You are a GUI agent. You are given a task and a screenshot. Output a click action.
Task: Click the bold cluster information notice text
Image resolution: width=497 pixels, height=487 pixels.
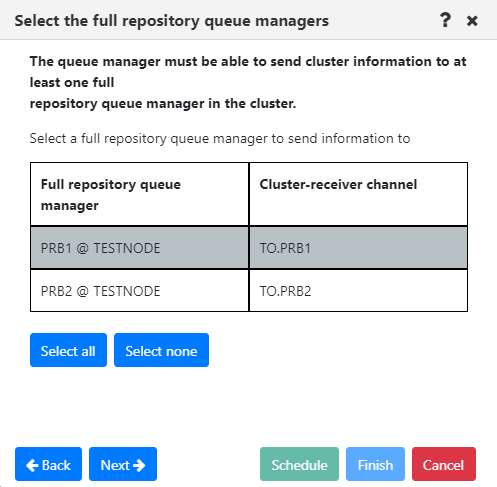(248, 82)
